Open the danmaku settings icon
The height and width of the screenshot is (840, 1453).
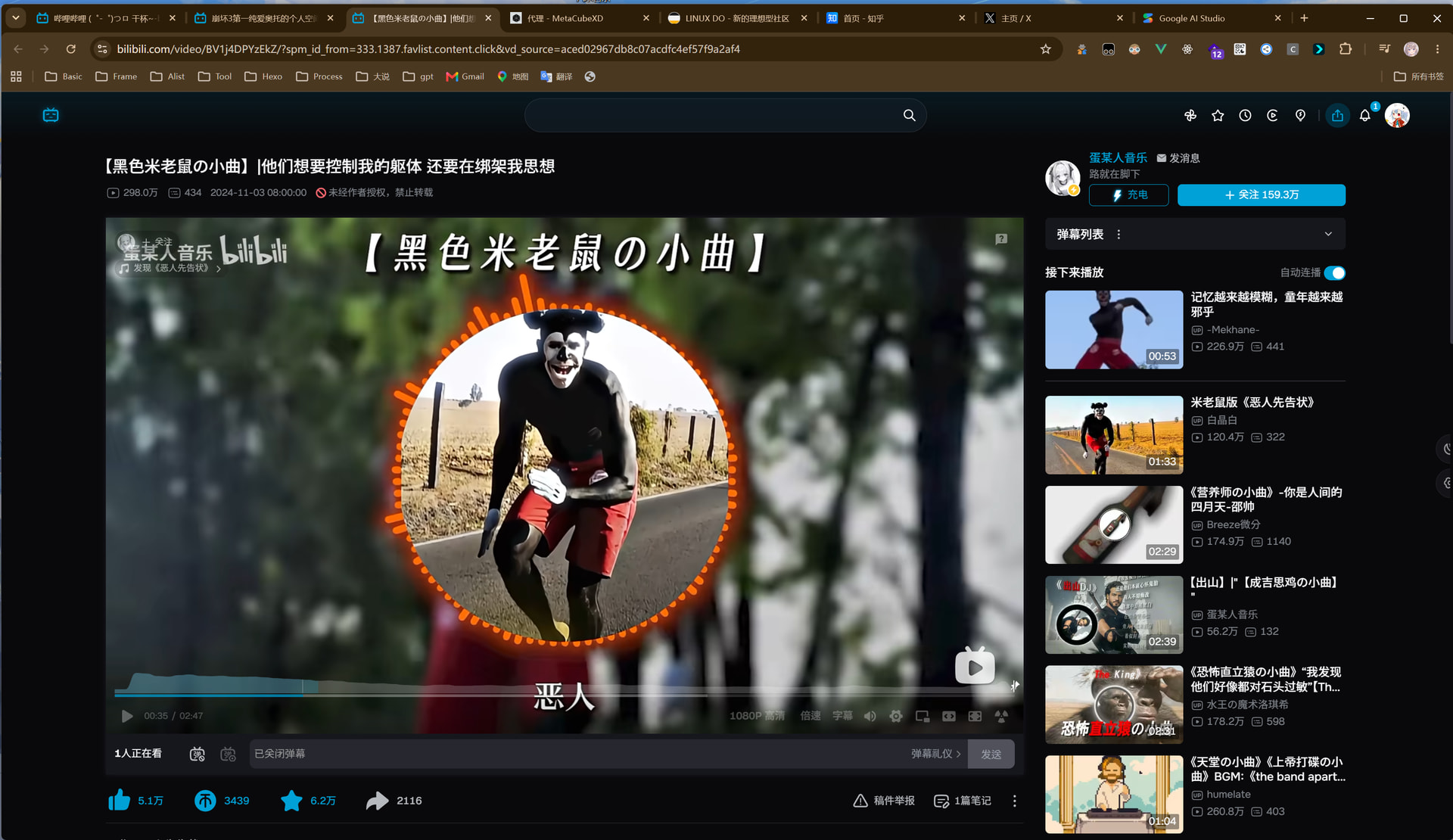(x=228, y=754)
